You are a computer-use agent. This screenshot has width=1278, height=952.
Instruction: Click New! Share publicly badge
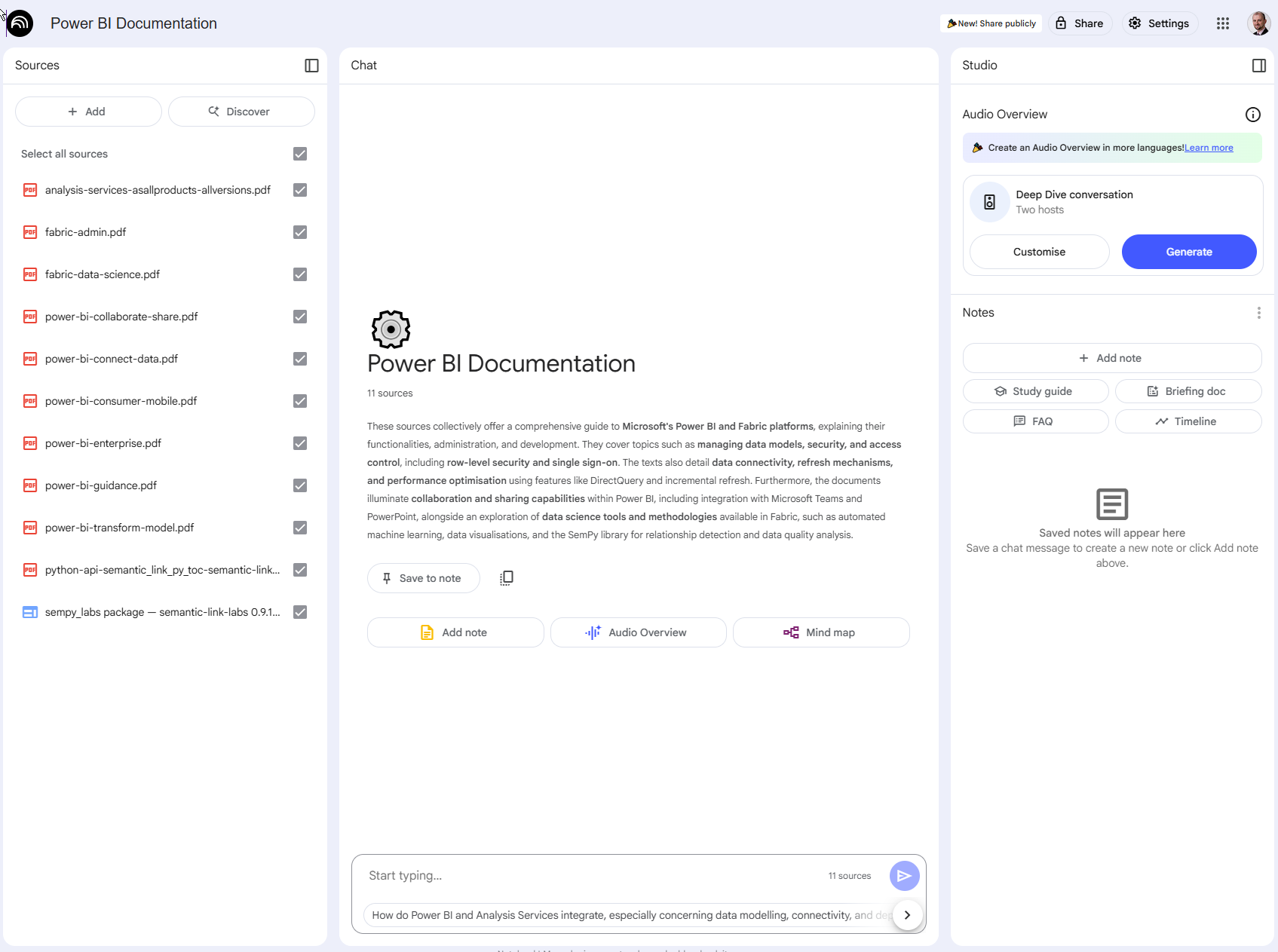991,23
